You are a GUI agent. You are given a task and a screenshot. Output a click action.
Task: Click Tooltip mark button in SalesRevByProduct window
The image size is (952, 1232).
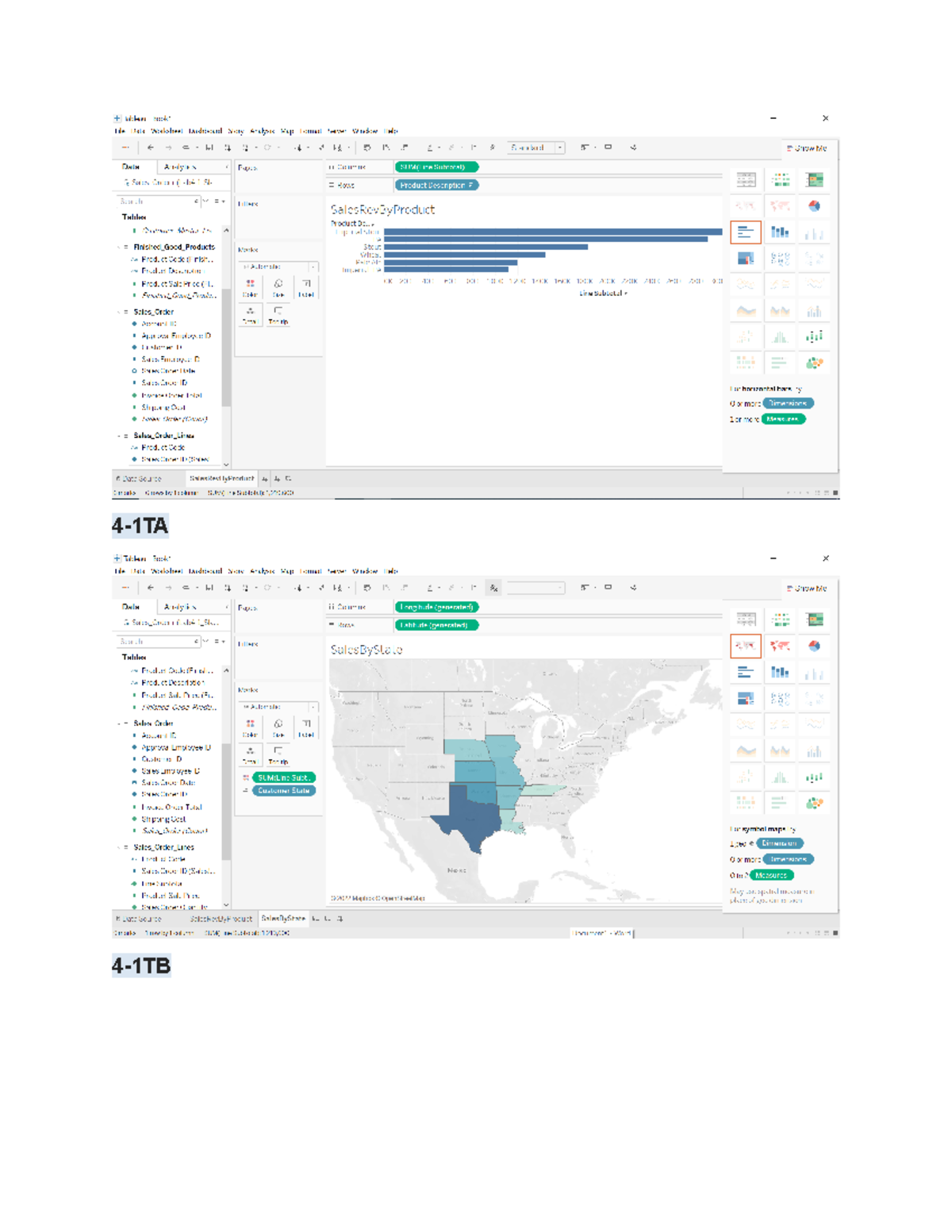pyautogui.click(x=278, y=314)
